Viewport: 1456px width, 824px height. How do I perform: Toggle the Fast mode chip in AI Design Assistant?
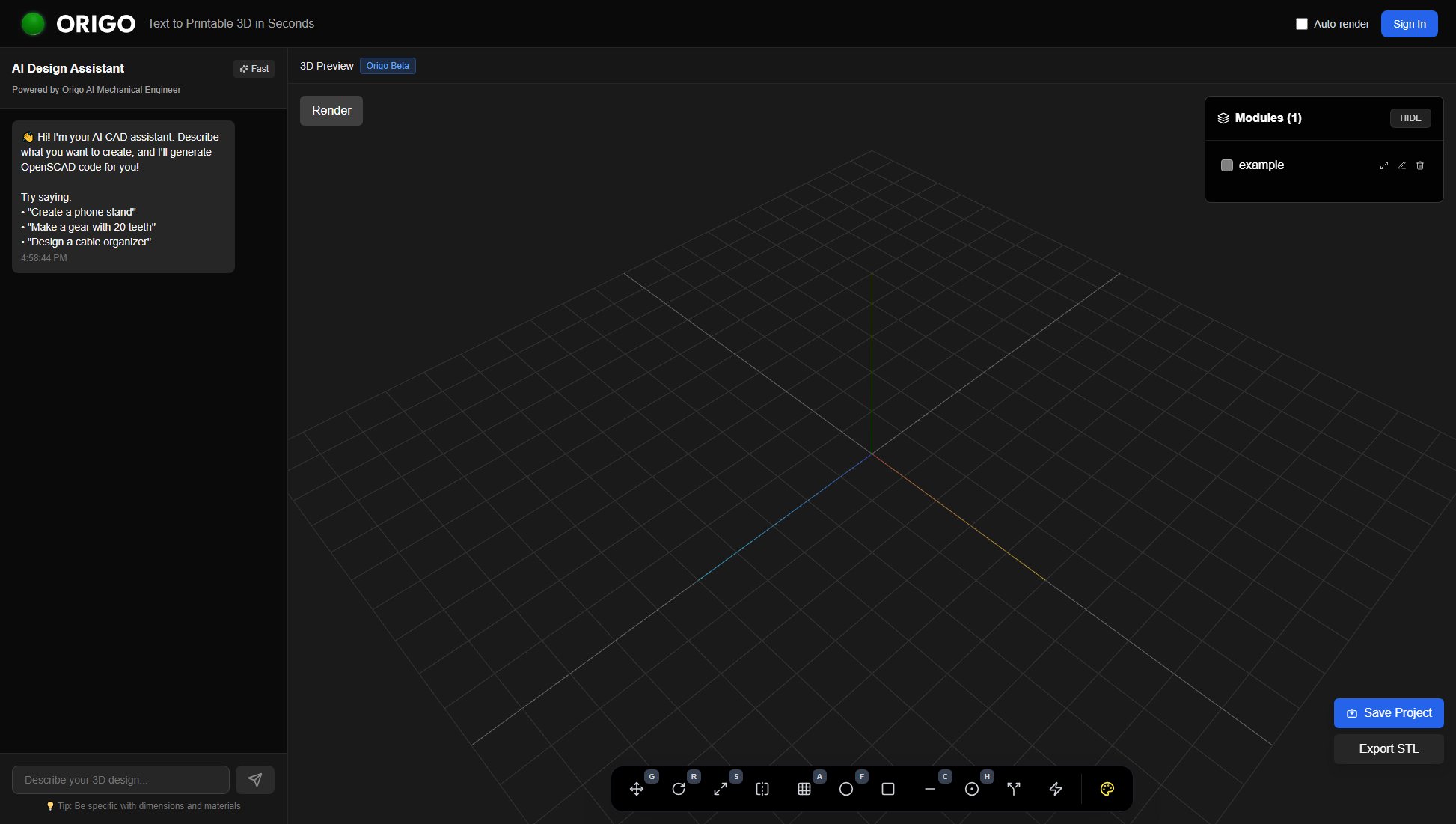[254, 68]
